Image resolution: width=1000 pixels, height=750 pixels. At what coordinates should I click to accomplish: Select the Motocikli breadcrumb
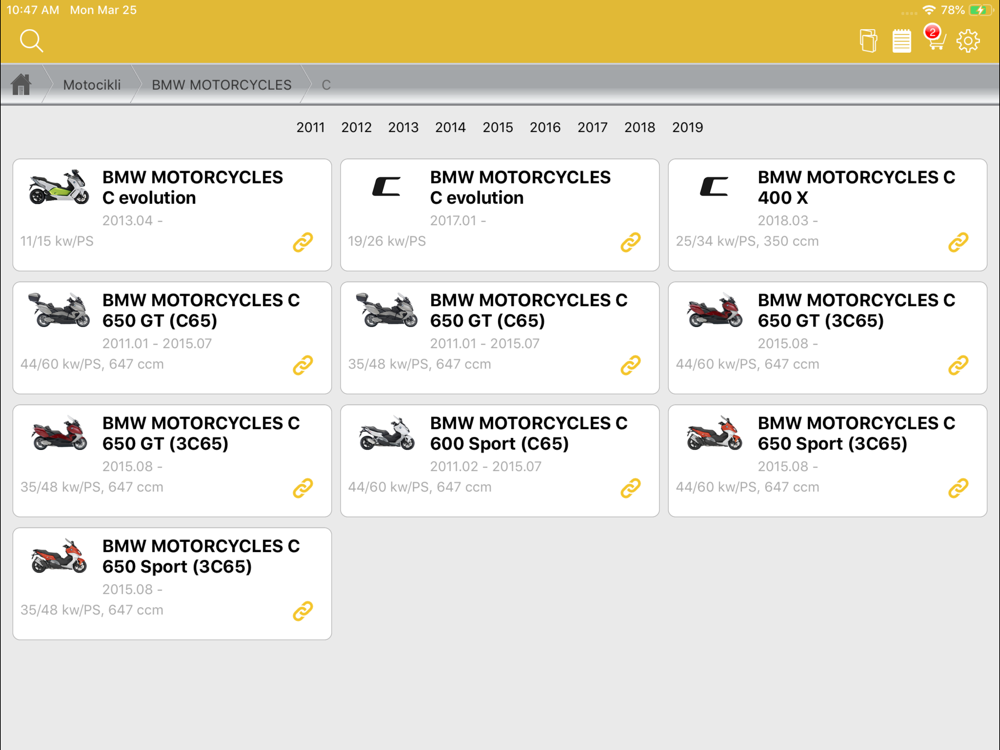[x=92, y=85]
